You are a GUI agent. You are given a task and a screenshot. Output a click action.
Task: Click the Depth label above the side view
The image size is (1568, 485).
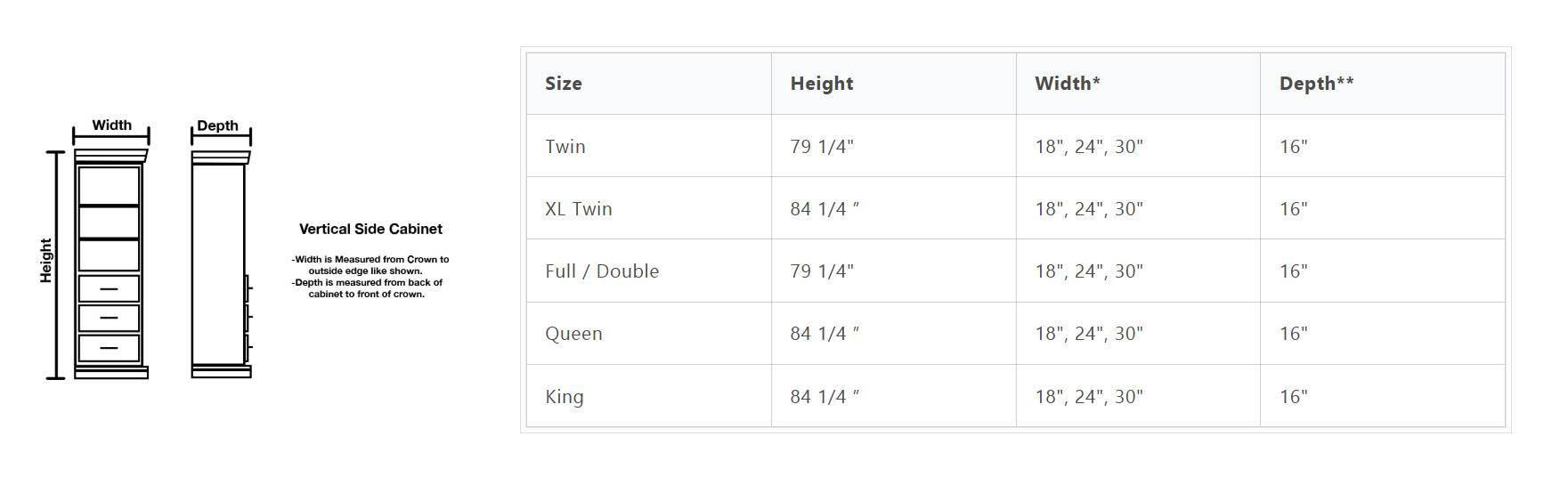217,125
